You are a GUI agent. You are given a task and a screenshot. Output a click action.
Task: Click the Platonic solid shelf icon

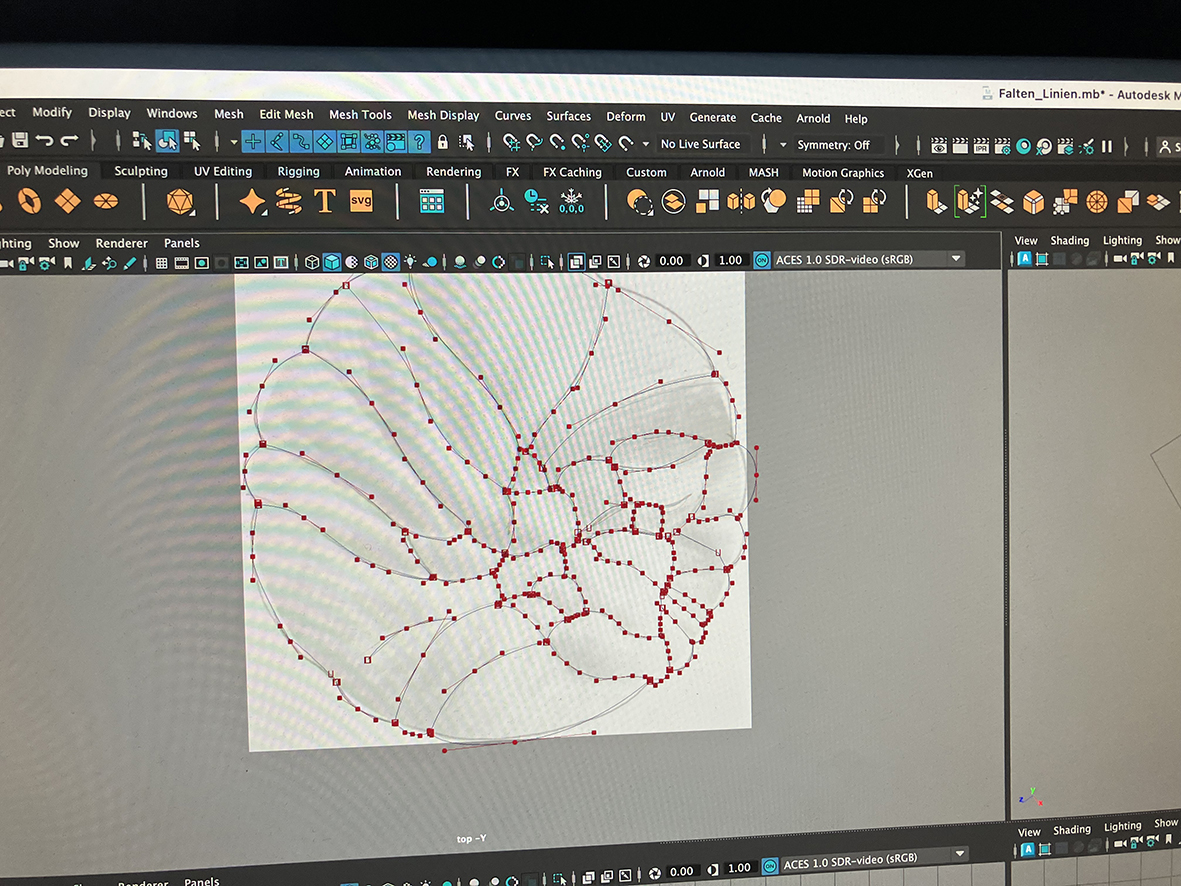tap(180, 201)
